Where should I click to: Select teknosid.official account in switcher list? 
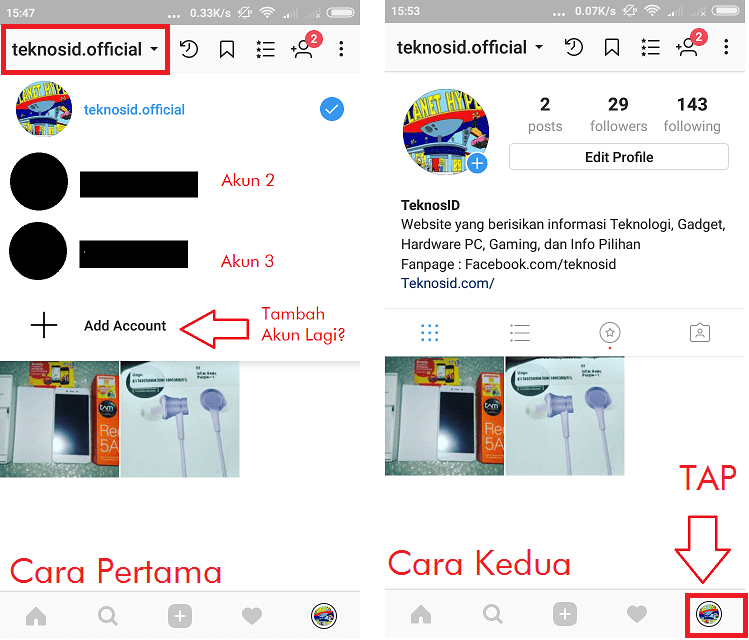[x=180, y=109]
